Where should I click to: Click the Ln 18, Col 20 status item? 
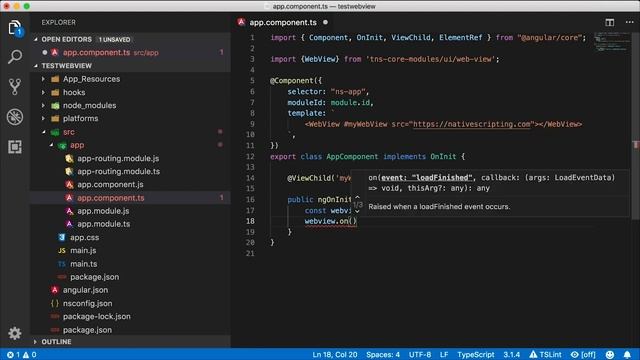coord(335,355)
